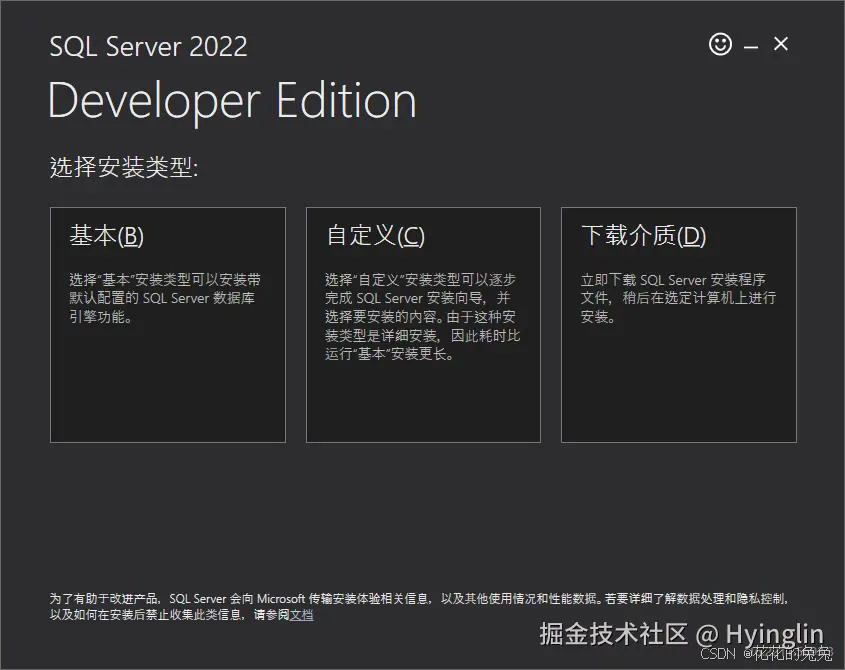Click the Developer Edition title text
The image size is (845, 670).
[x=232, y=101]
